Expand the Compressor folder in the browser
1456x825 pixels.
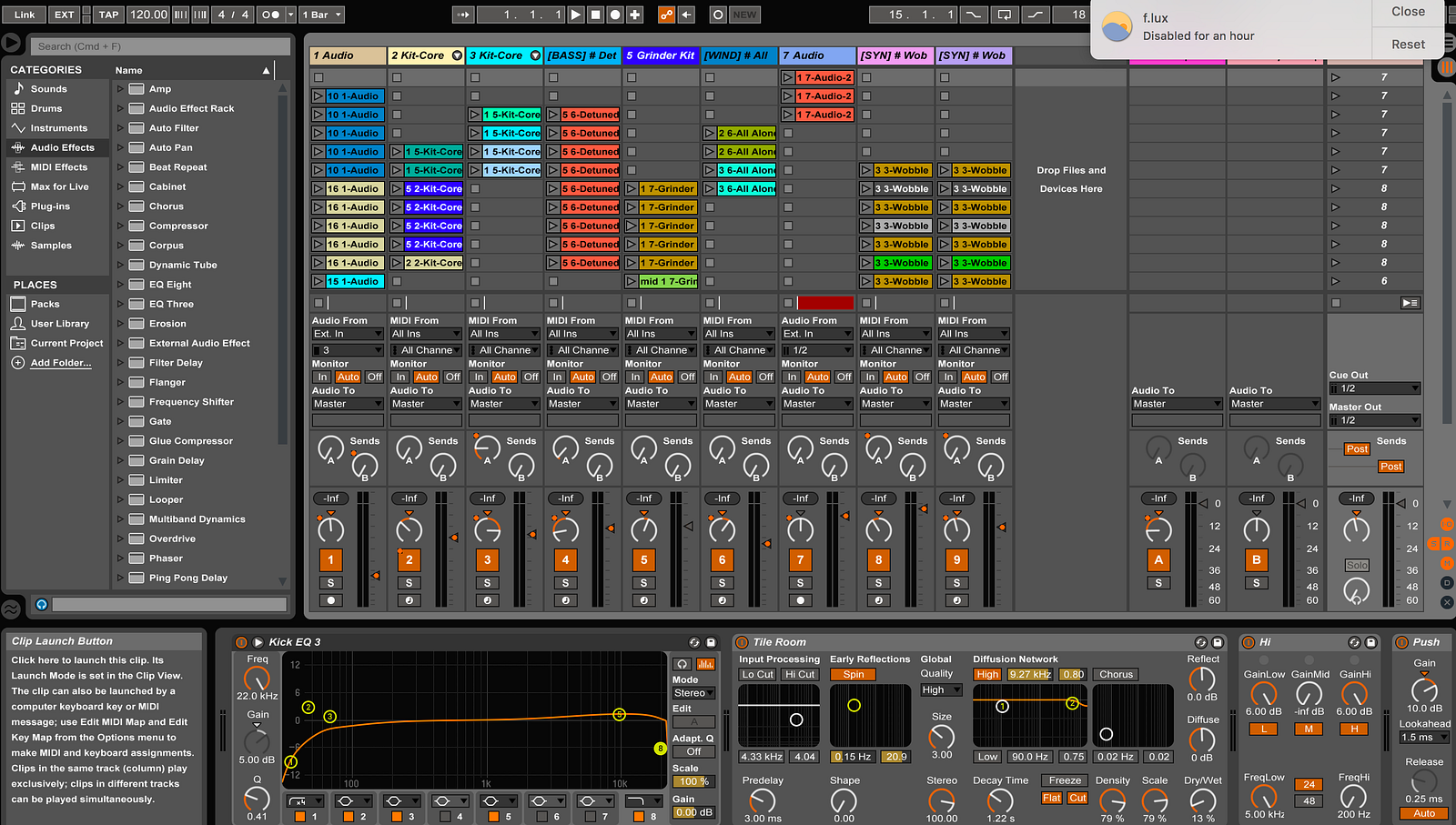[x=120, y=226]
